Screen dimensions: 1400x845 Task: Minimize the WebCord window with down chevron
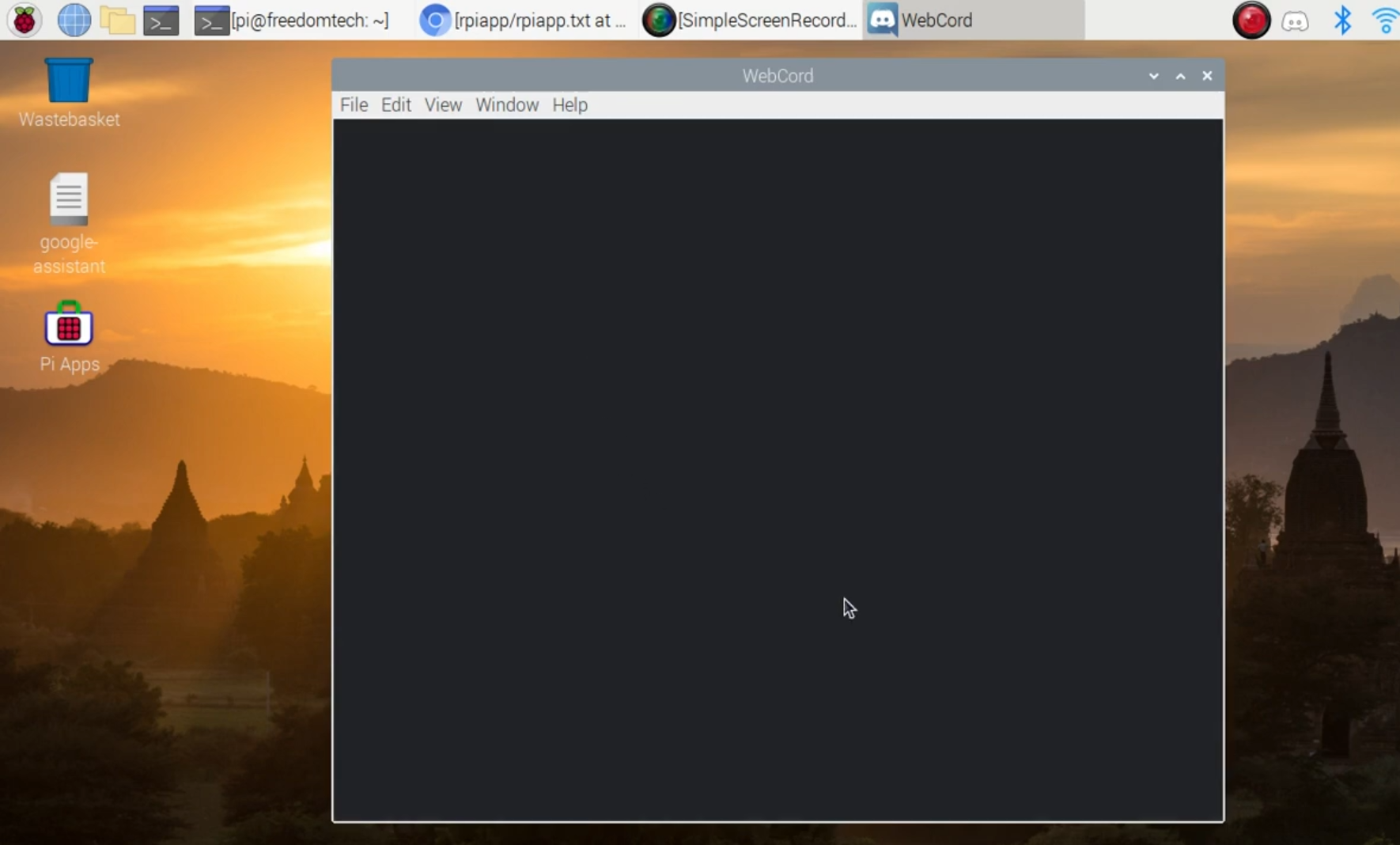[1153, 76]
